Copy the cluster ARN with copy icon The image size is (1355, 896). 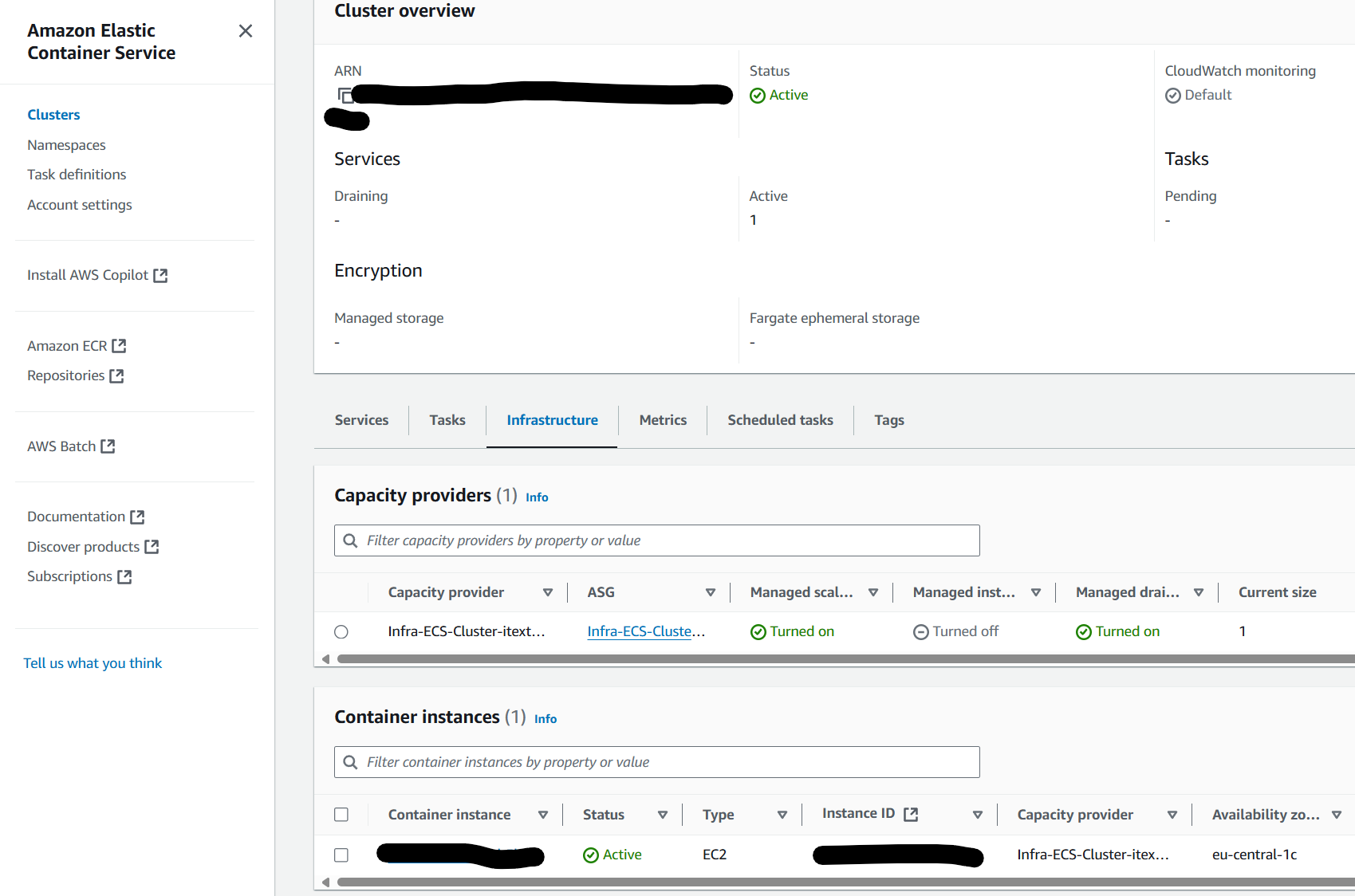[345, 96]
